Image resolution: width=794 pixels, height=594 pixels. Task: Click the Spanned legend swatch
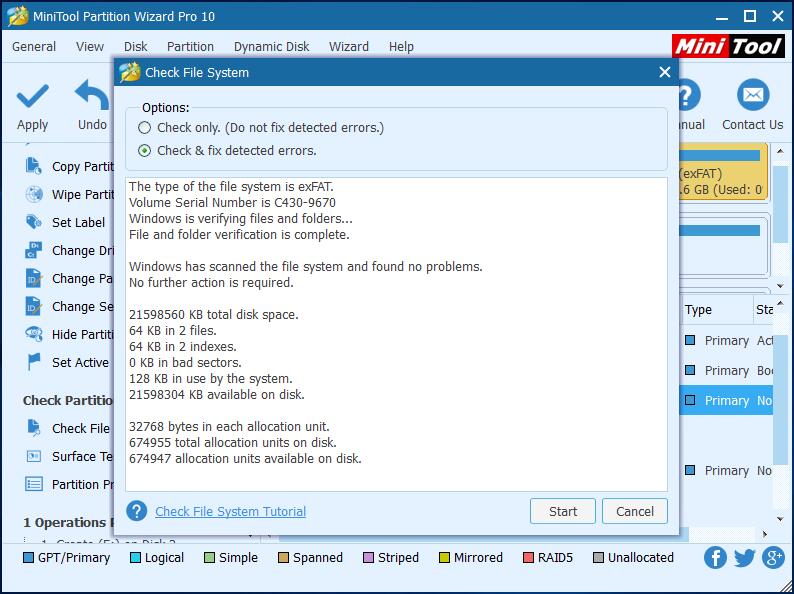[283, 558]
